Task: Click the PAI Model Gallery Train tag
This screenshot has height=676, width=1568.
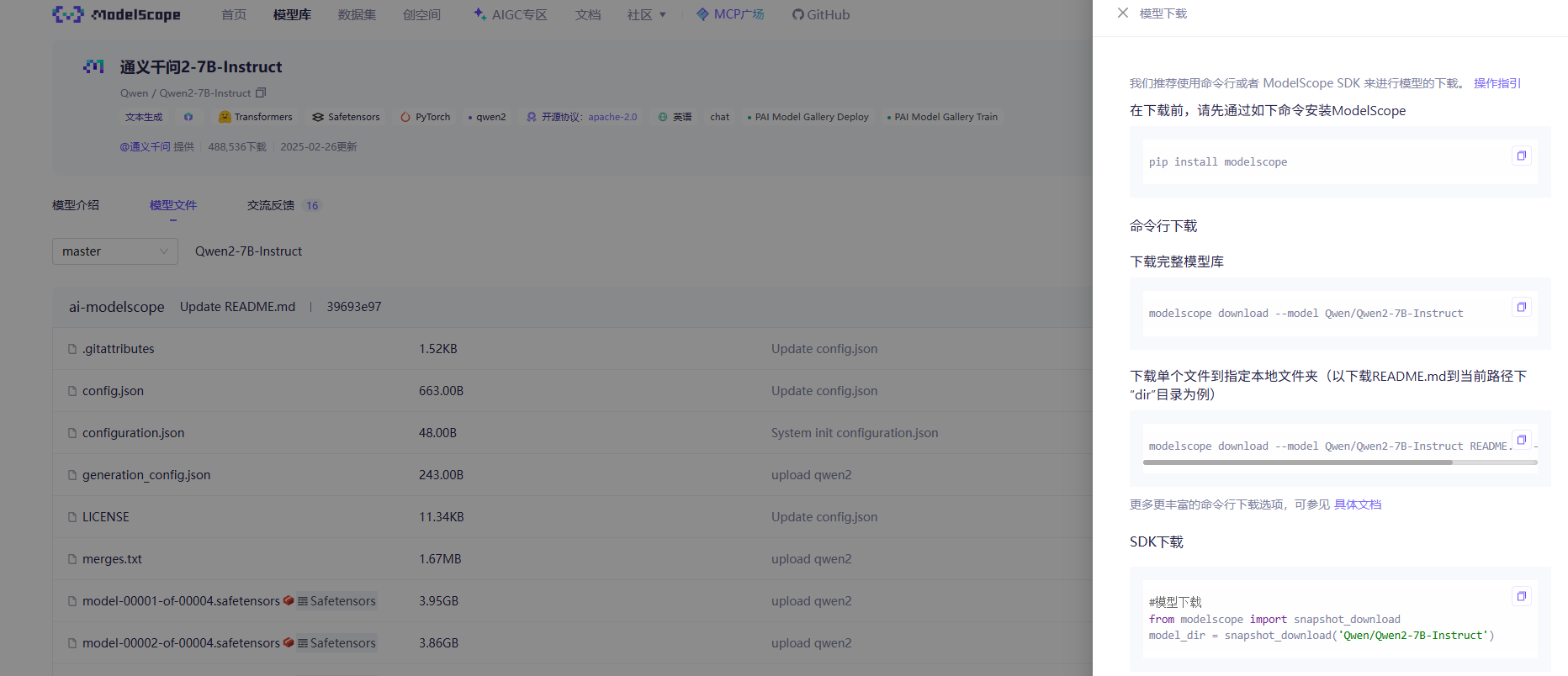Action: [x=942, y=117]
